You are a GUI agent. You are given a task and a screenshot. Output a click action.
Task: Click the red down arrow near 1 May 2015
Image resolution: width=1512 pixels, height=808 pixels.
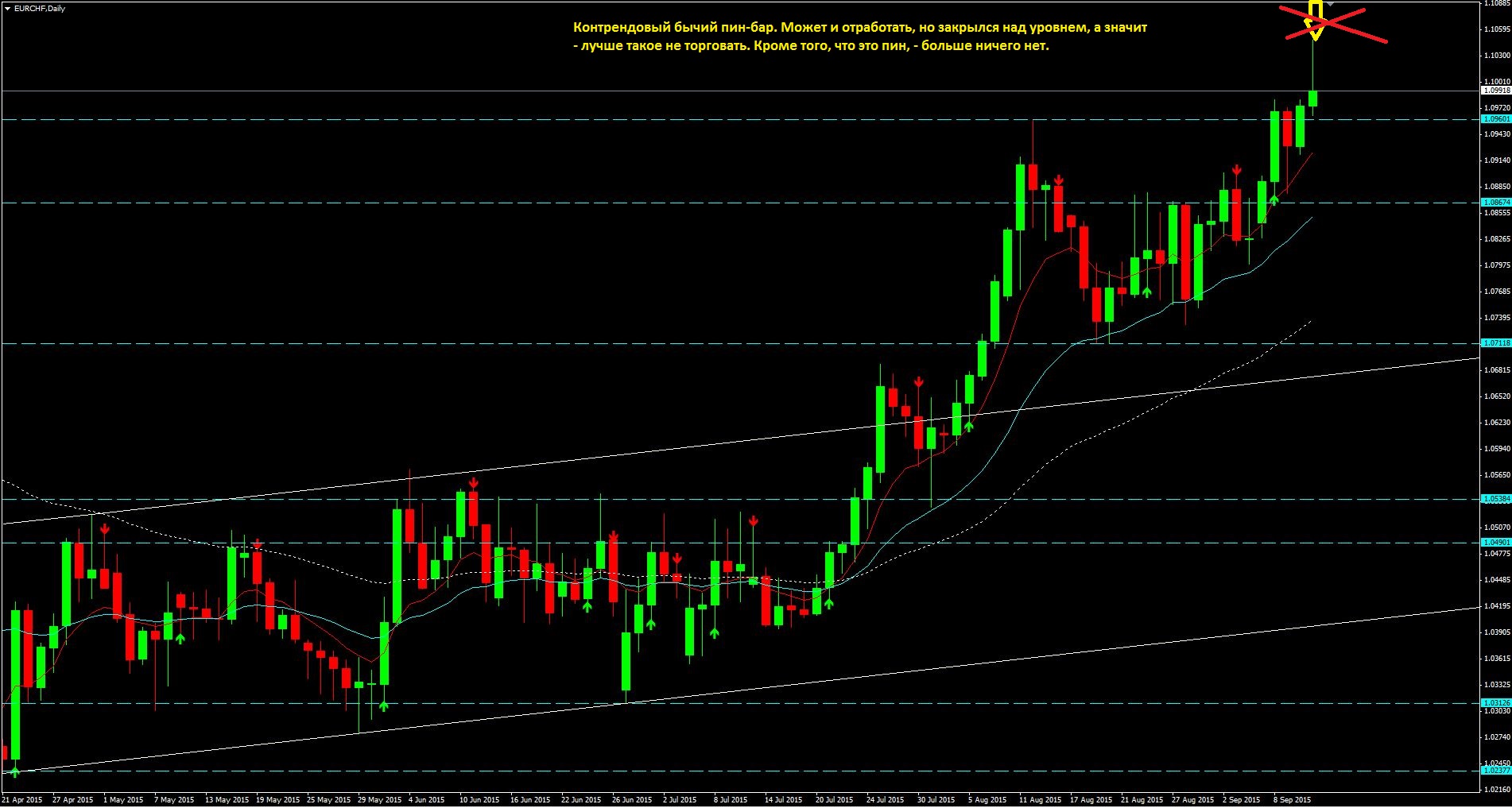coord(104,528)
